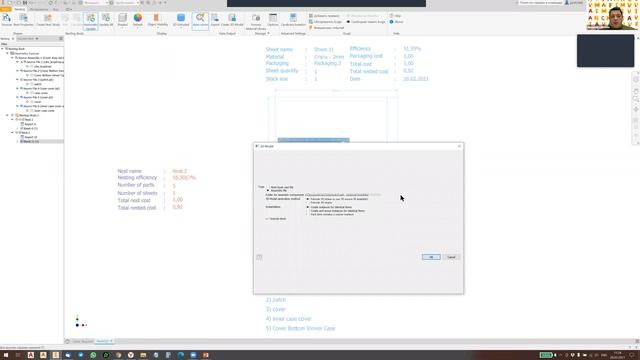Collapse the Source Assembly 1 node
Viewport: 640px width, 360px height.
pos(12,58)
